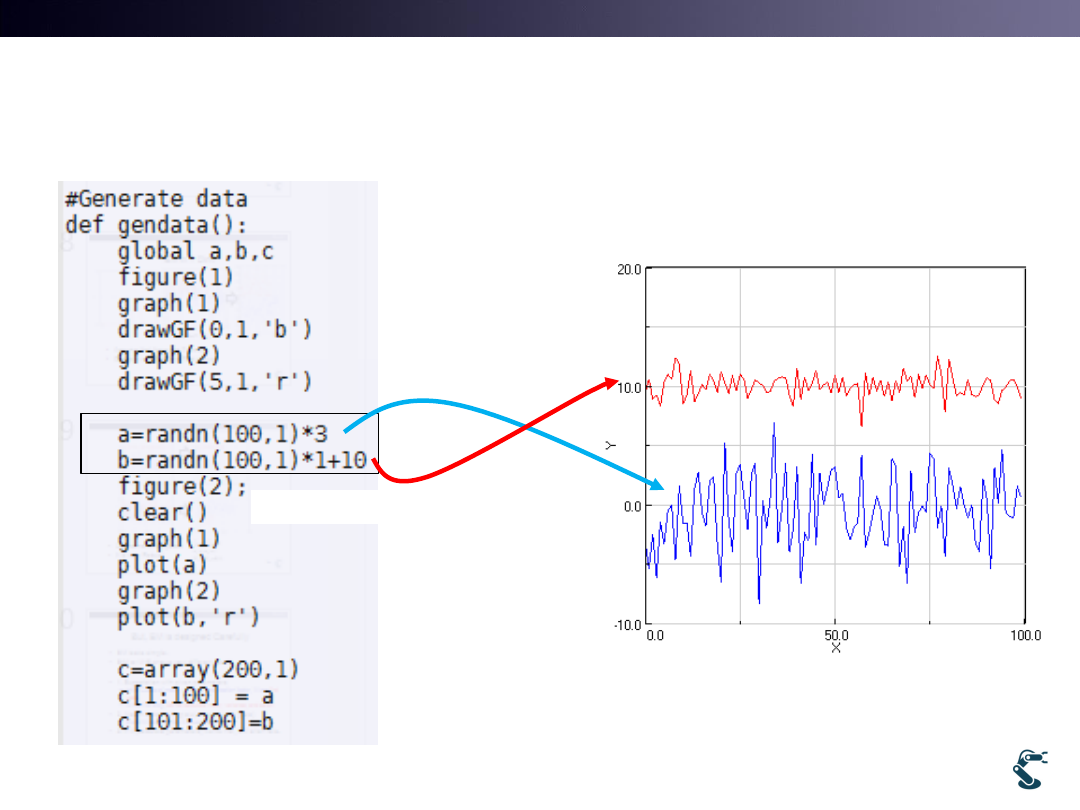Click the drawGF(5,1,'r') code line
The width and height of the screenshot is (1080, 810).
(x=215, y=381)
